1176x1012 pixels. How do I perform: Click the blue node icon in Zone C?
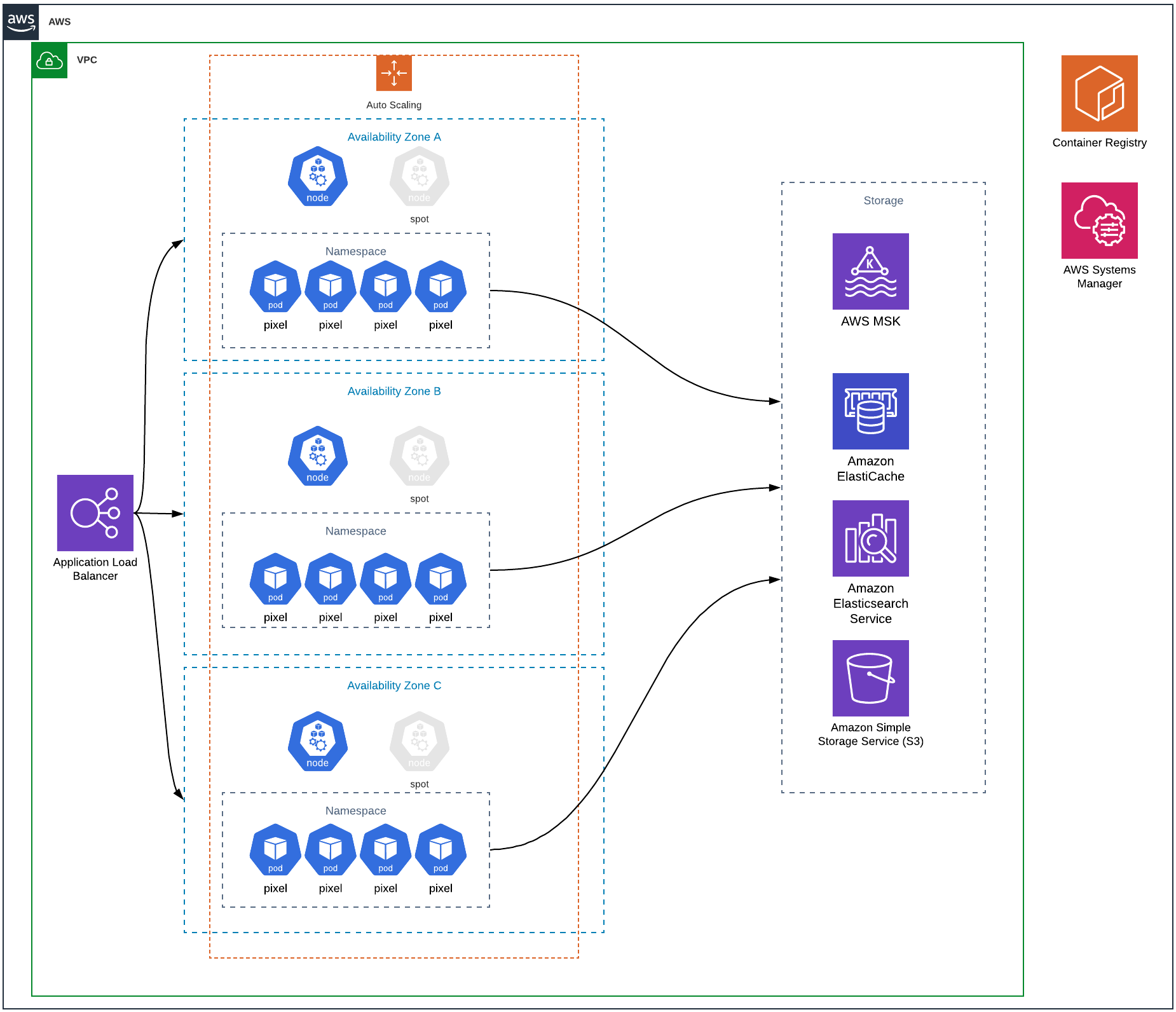click(x=318, y=741)
